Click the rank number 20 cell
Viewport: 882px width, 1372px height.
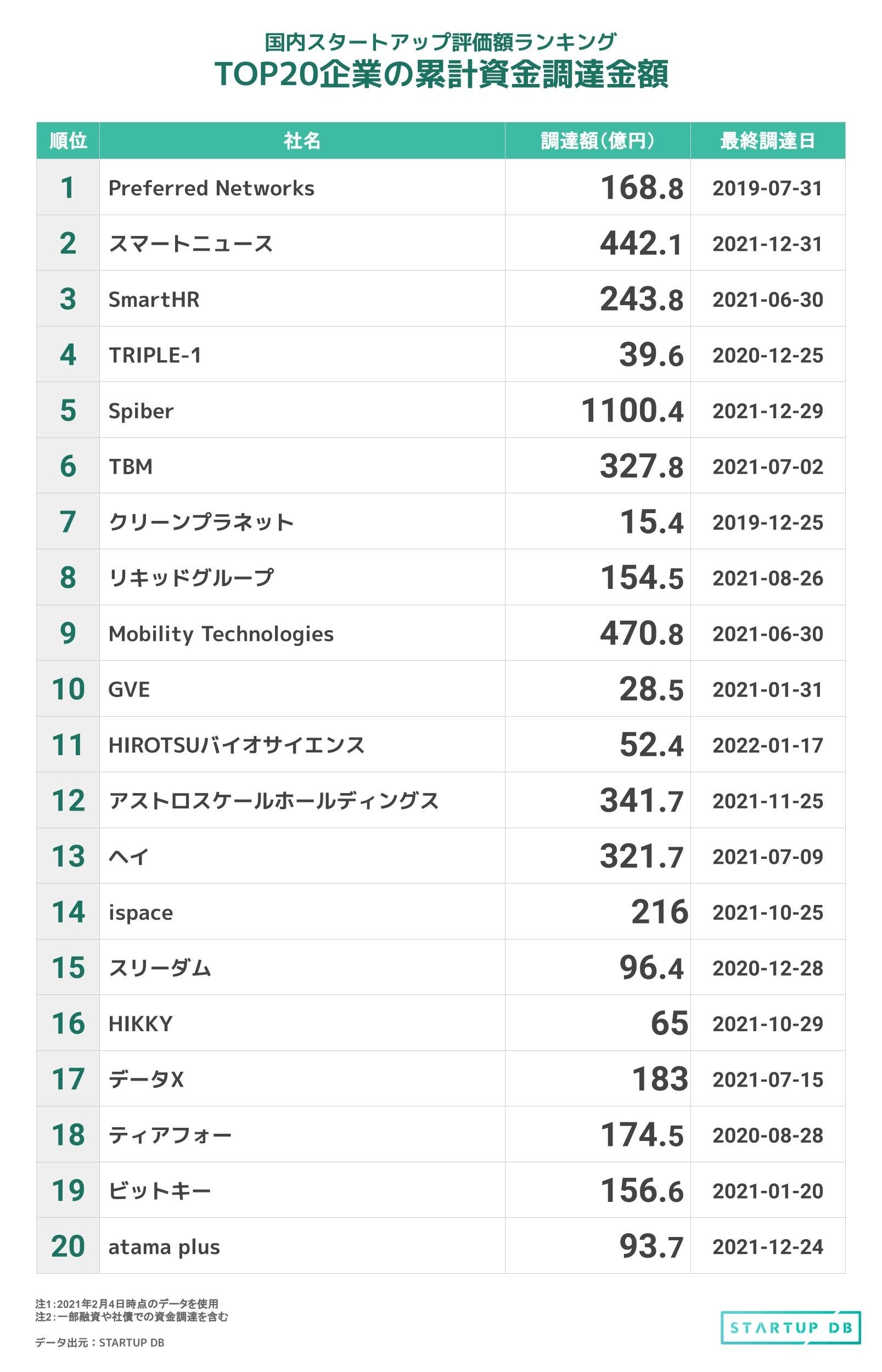tap(68, 1246)
